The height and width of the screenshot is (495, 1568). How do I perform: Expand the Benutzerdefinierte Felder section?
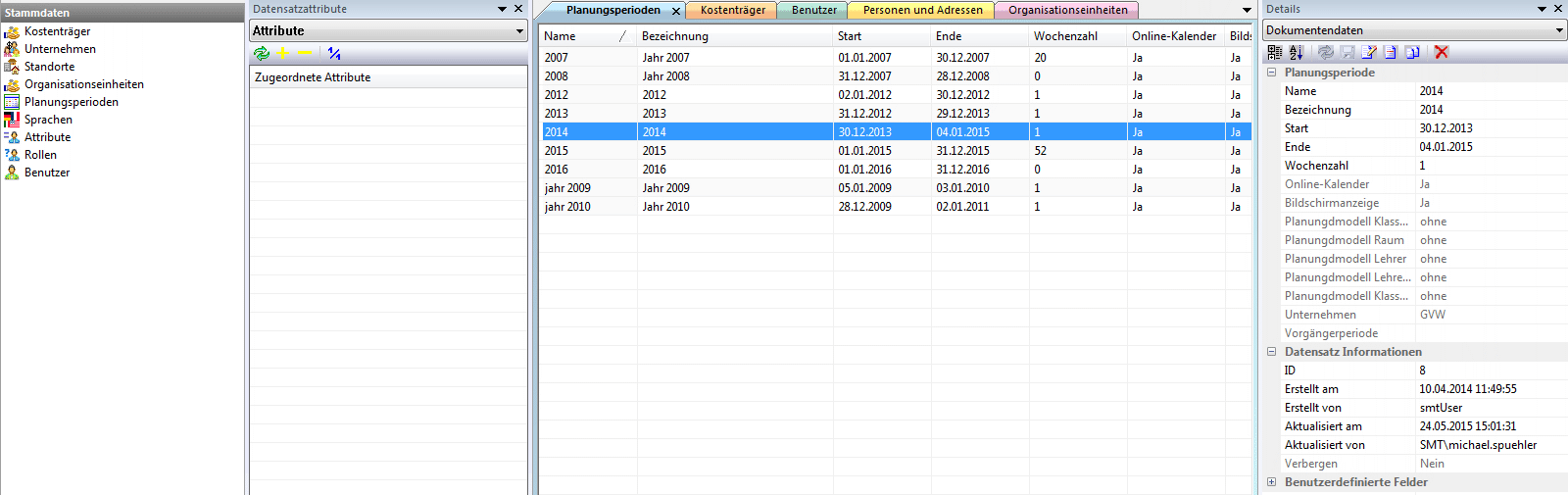1272,482
